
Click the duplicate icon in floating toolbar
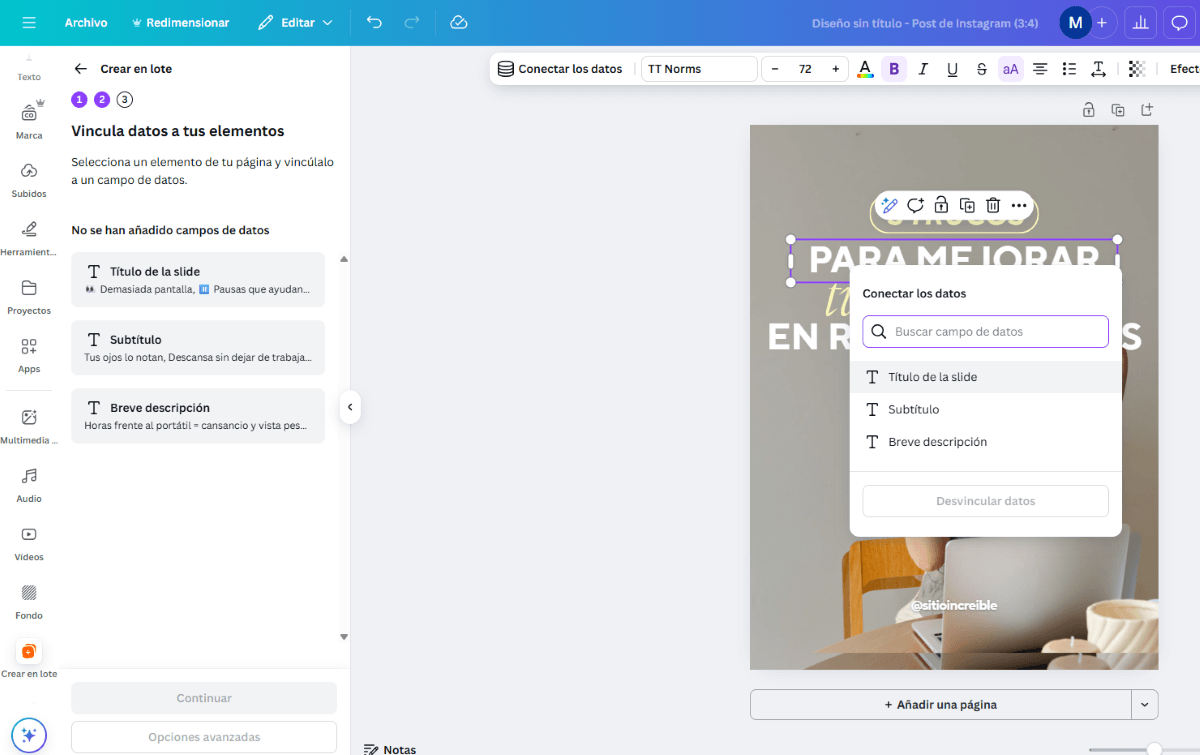[x=967, y=205]
